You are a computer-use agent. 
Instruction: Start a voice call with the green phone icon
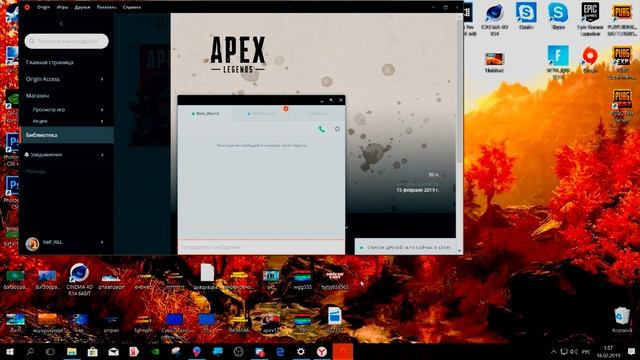tap(322, 129)
